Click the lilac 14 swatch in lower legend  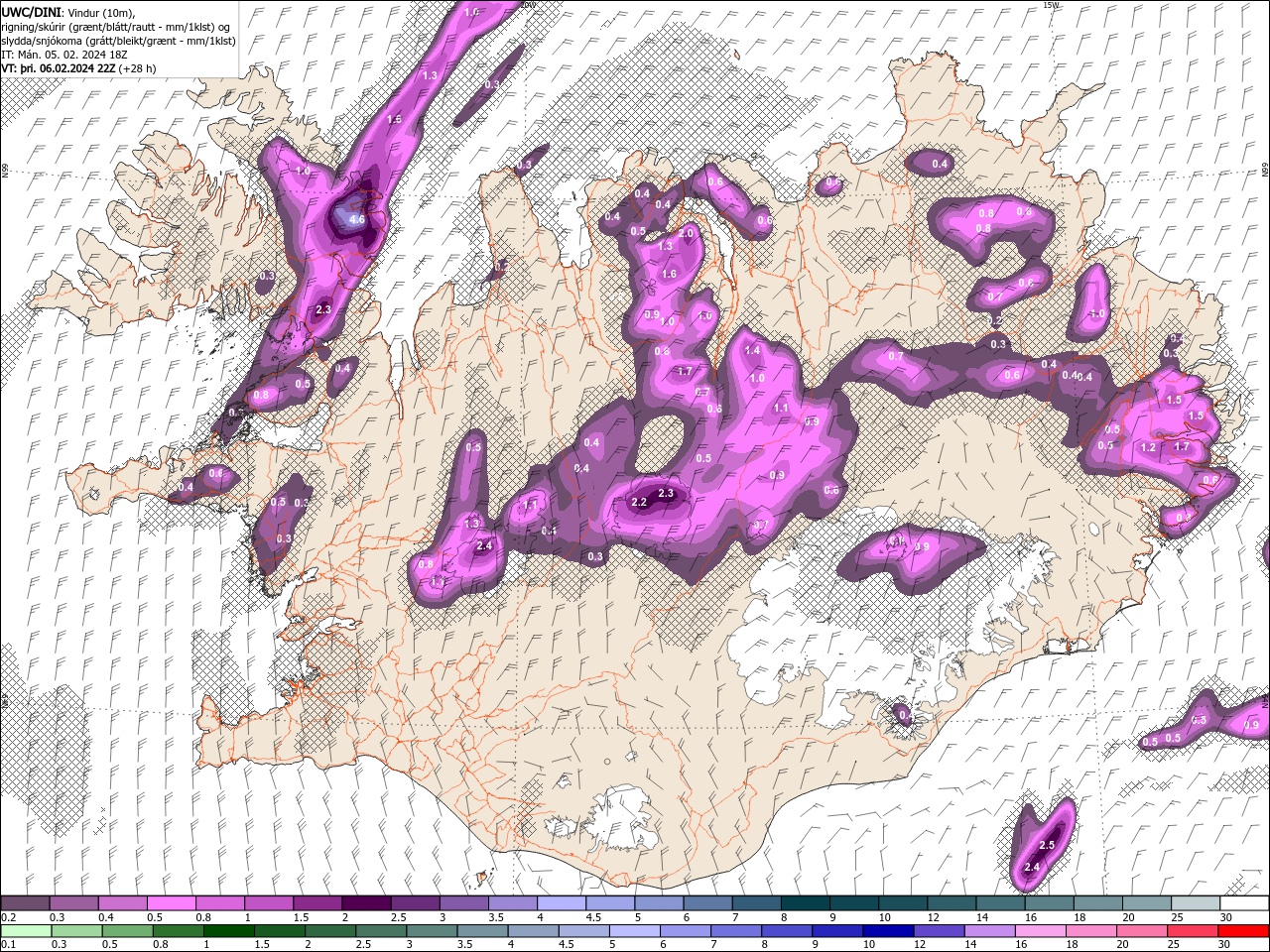989,930
